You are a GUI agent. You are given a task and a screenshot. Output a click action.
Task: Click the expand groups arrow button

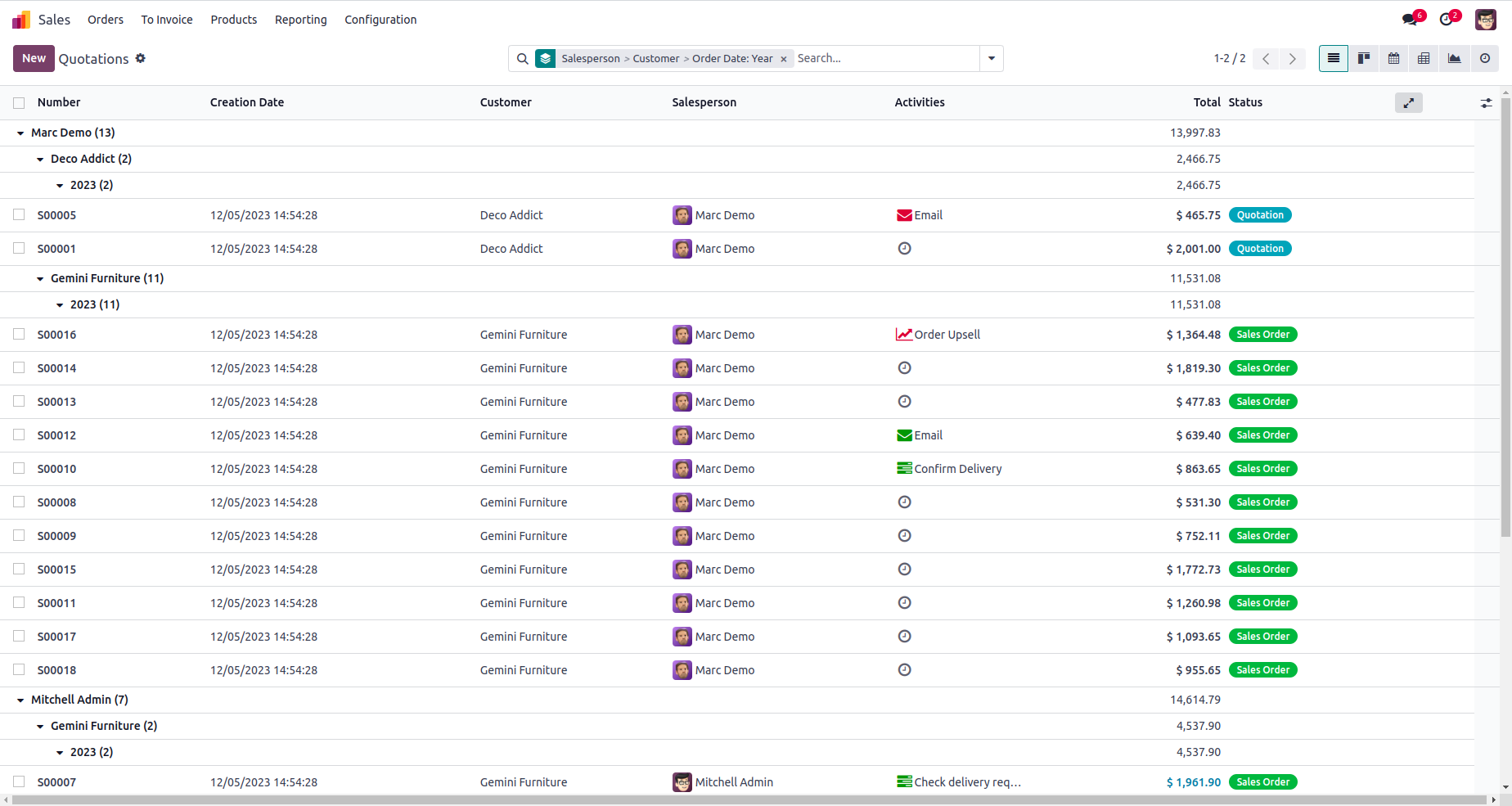pyautogui.click(x=1409, y=103)
